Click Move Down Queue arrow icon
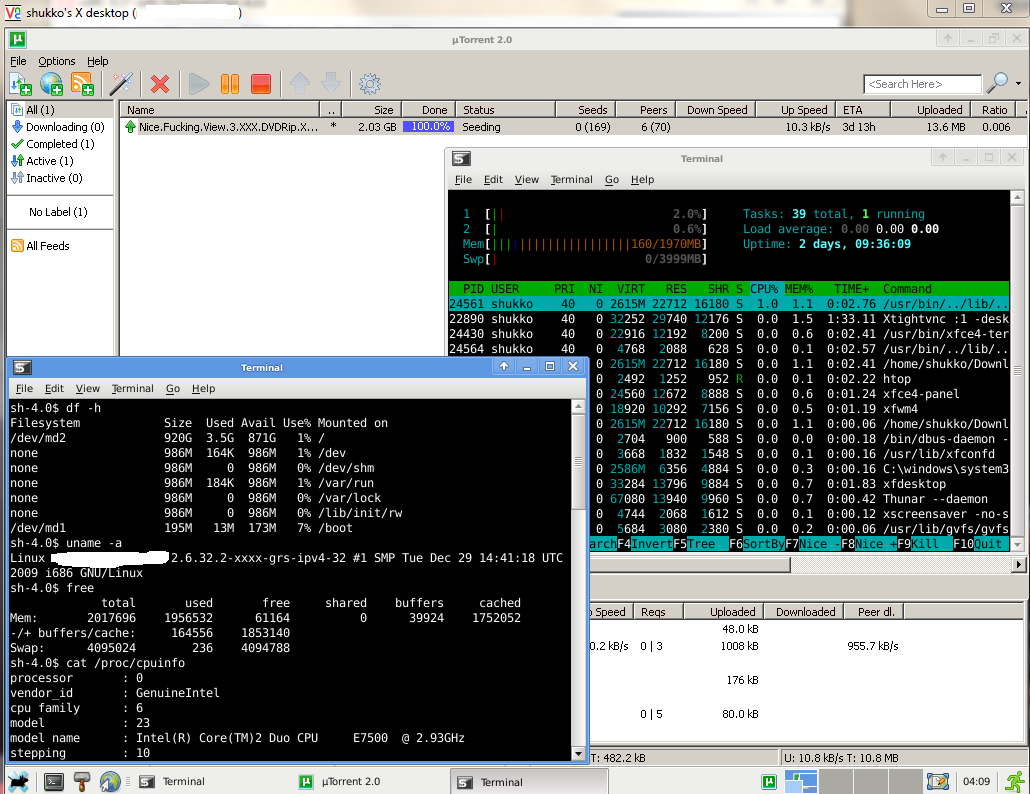 (x=330, y=83)
